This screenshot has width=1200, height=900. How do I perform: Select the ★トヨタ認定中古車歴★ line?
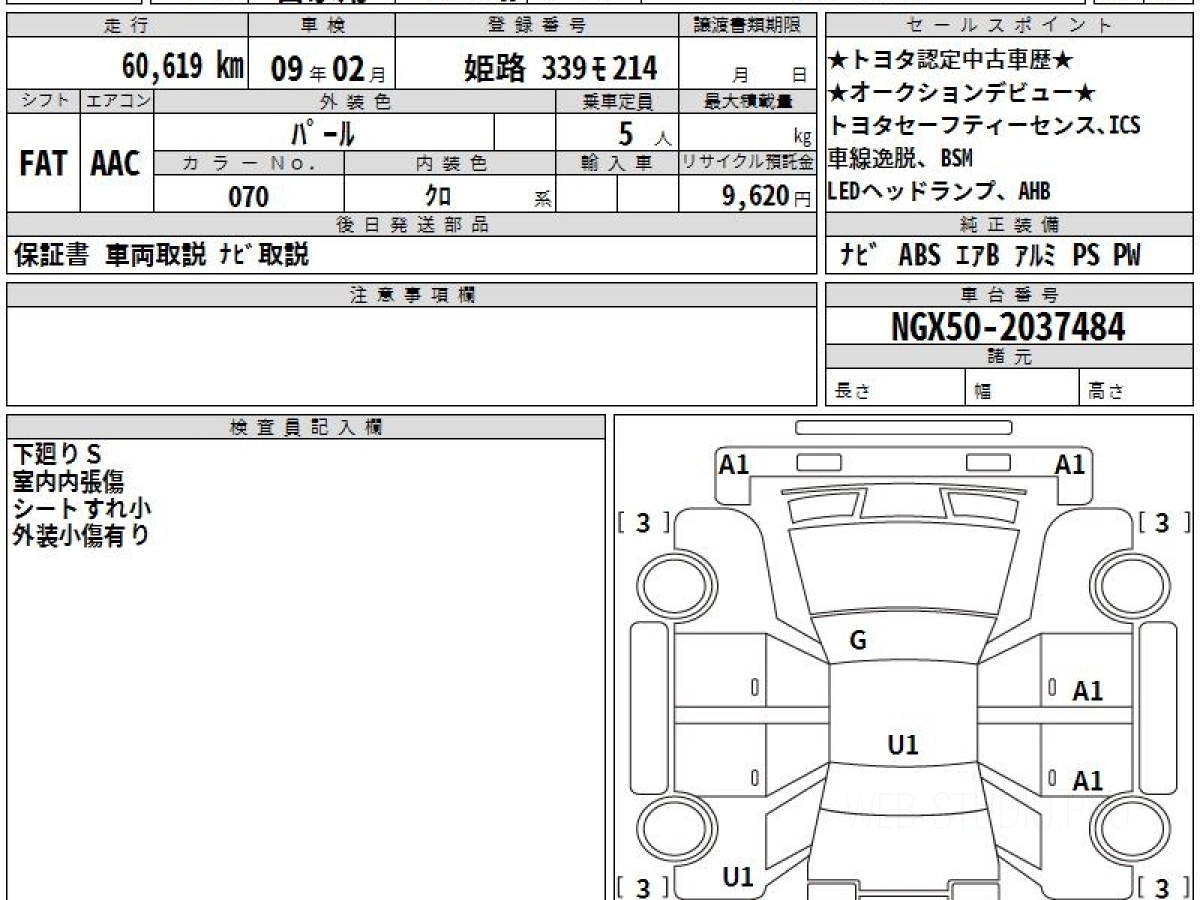click(x=951, y=61)
